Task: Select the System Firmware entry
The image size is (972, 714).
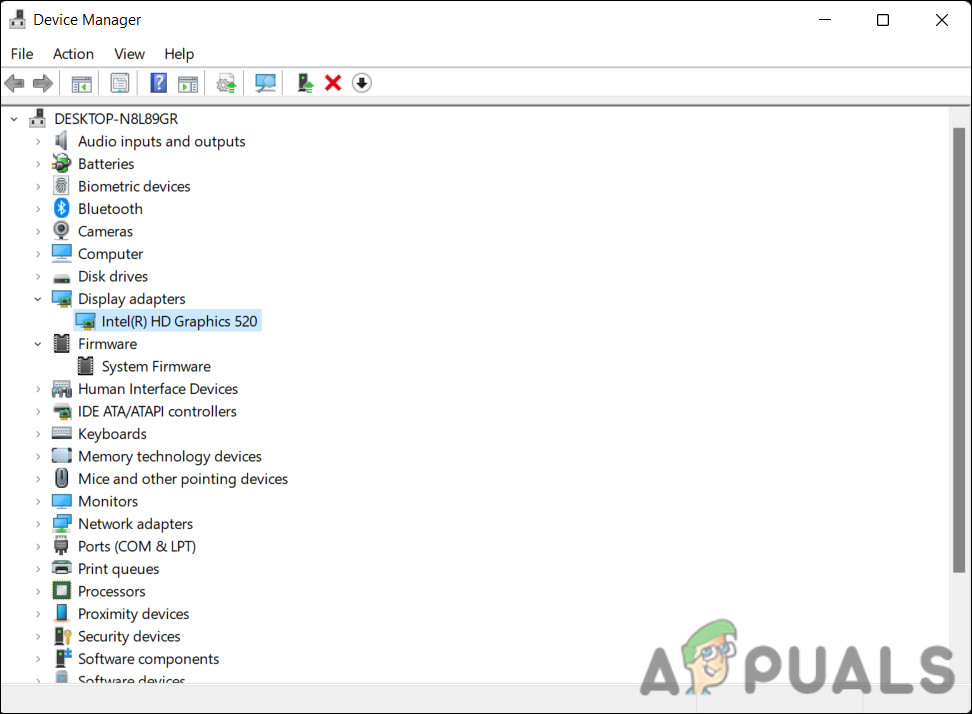Action: pyautogui.click(x=156, y=366)
